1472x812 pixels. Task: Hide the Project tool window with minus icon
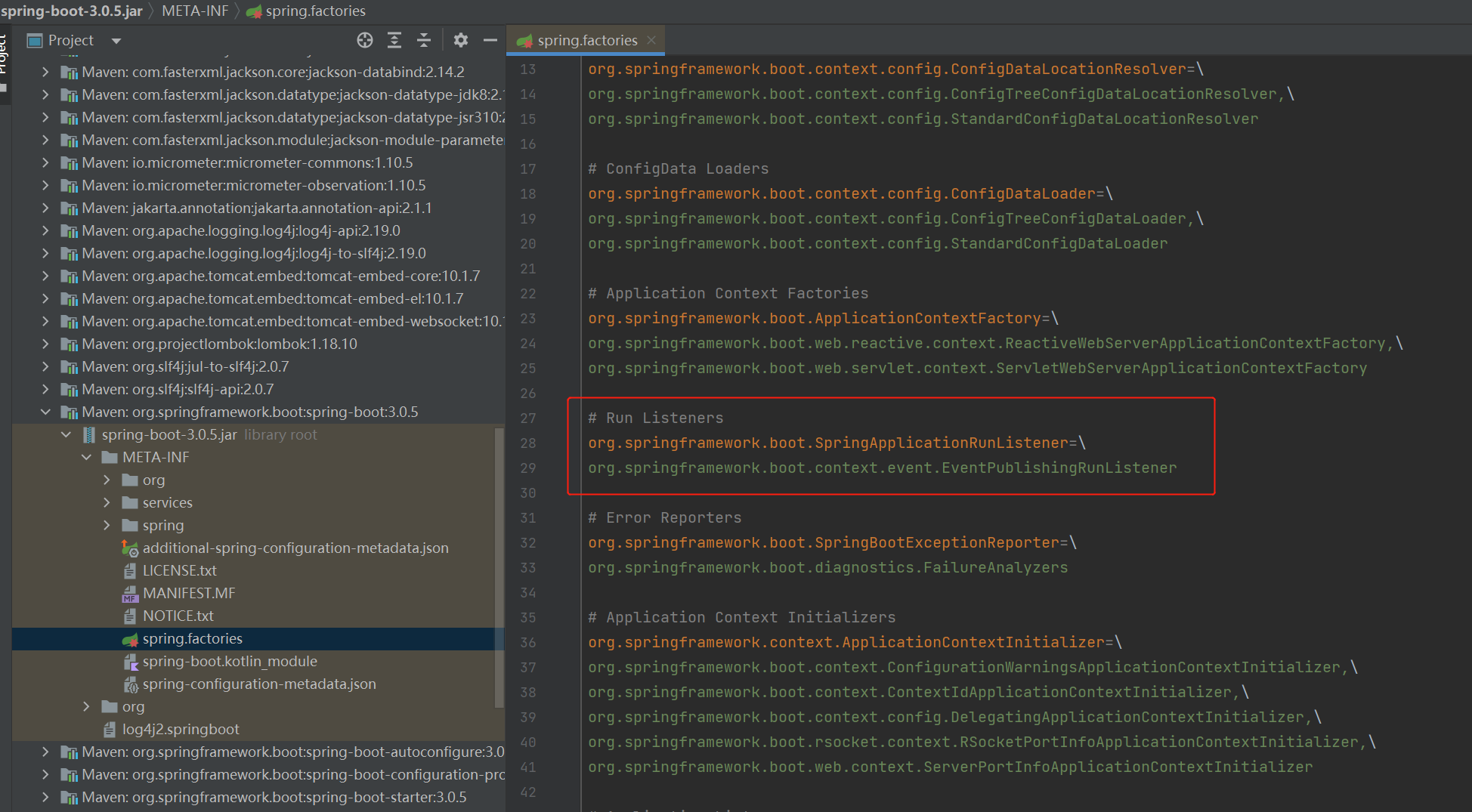tap(490, 40)
